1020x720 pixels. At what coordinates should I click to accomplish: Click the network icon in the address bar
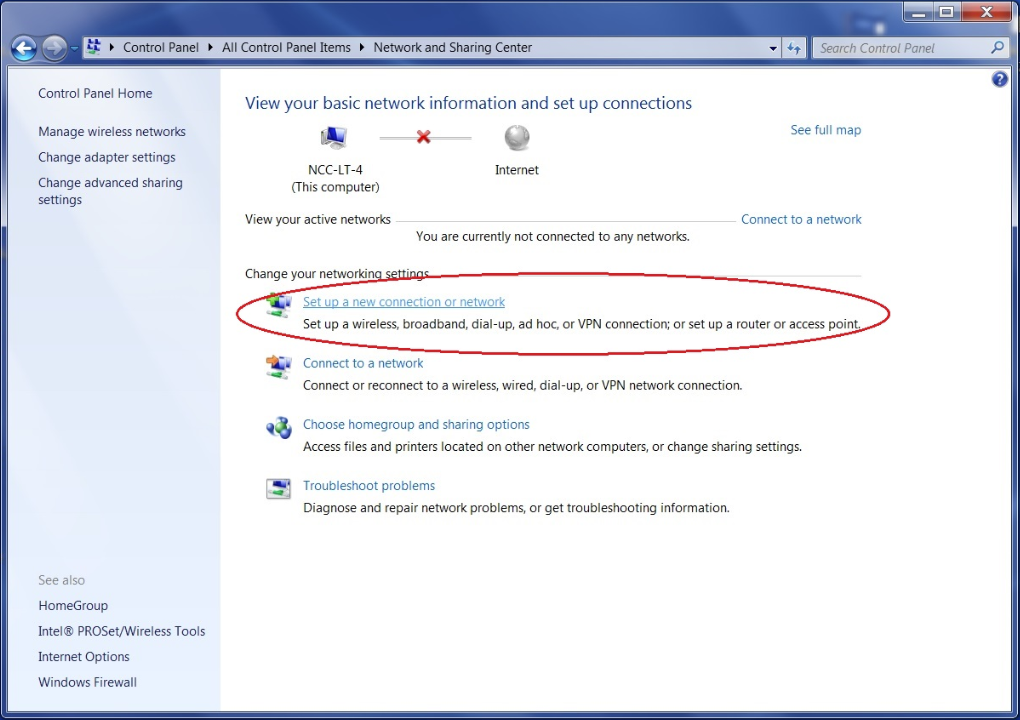(92, 46)
